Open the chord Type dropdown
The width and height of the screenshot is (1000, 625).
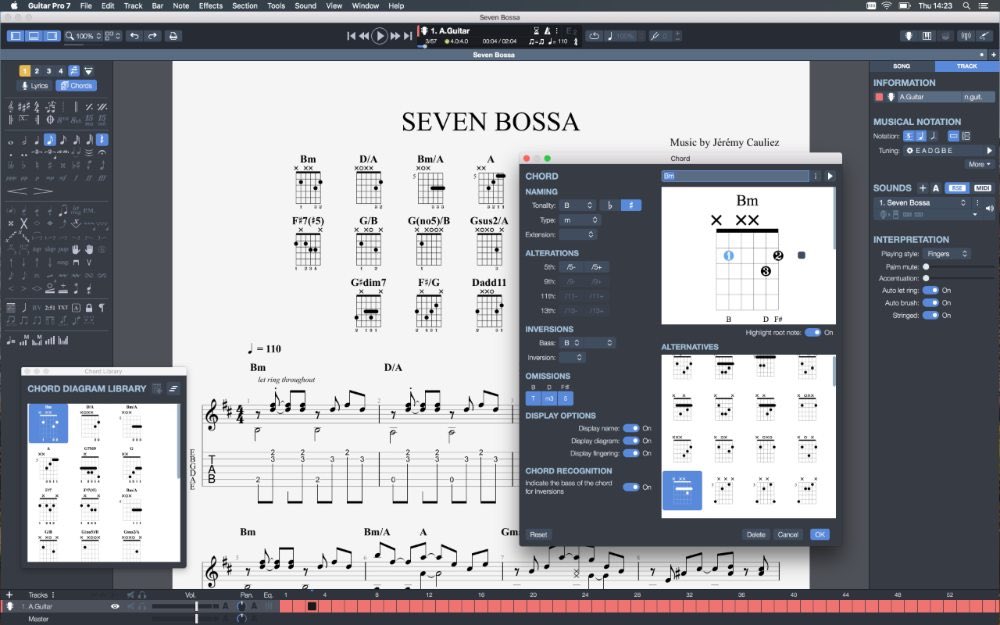[x=578, y=219]
